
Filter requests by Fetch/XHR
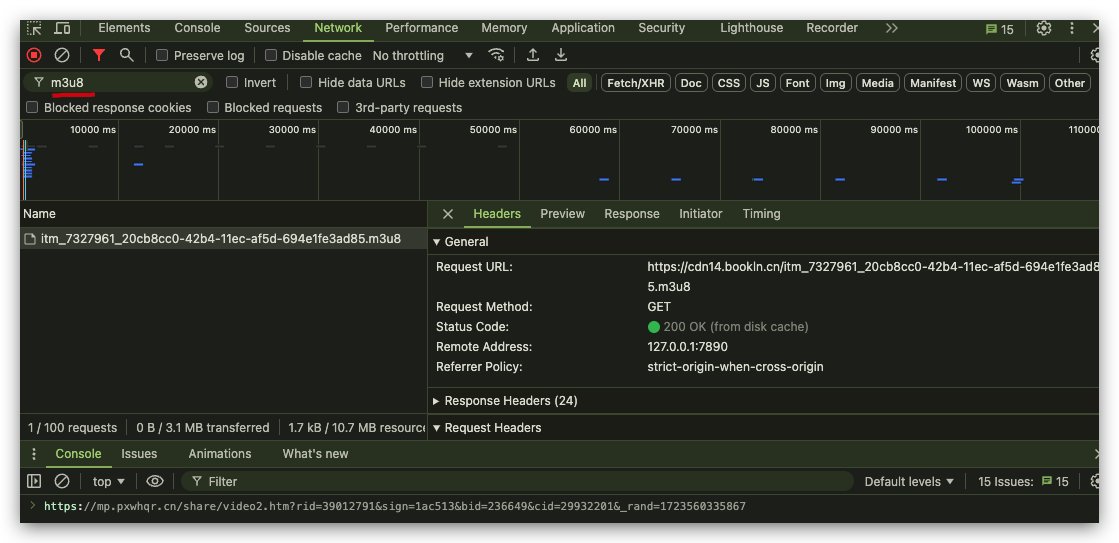click(635, 83)
